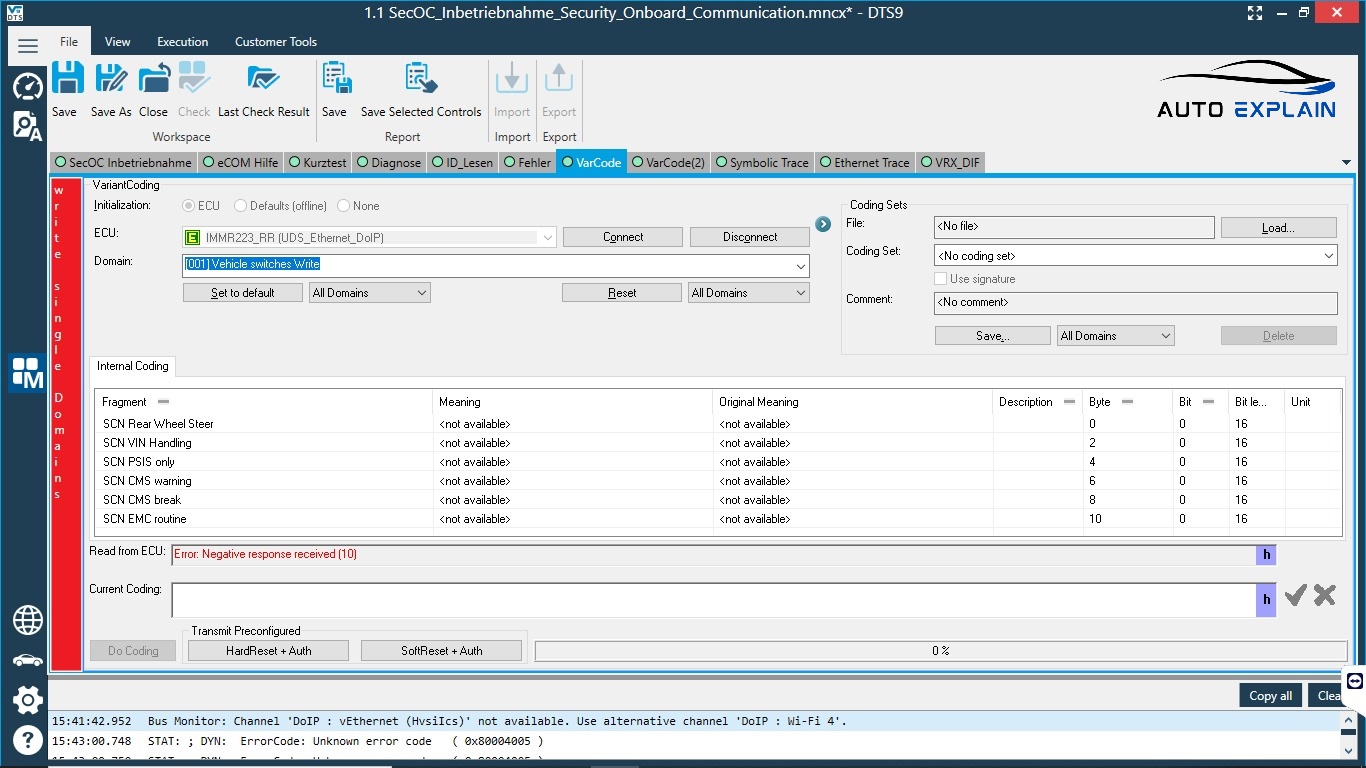The width and height of the screenshot is (1366, 768).
Task: Click the globe icon in sidebar
Action: (x=27, y=620)
